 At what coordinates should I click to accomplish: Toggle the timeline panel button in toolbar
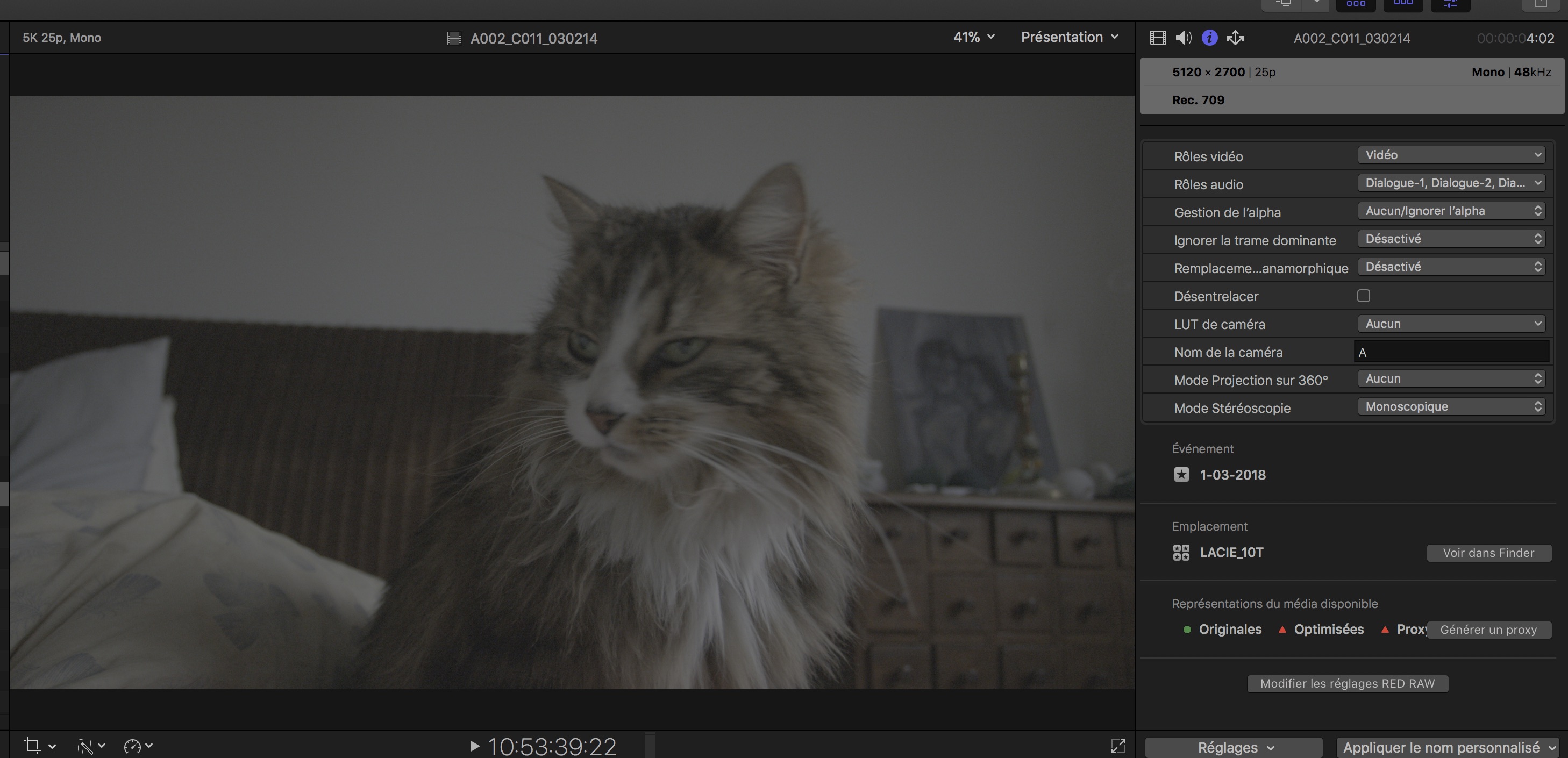coord(1403,5)
